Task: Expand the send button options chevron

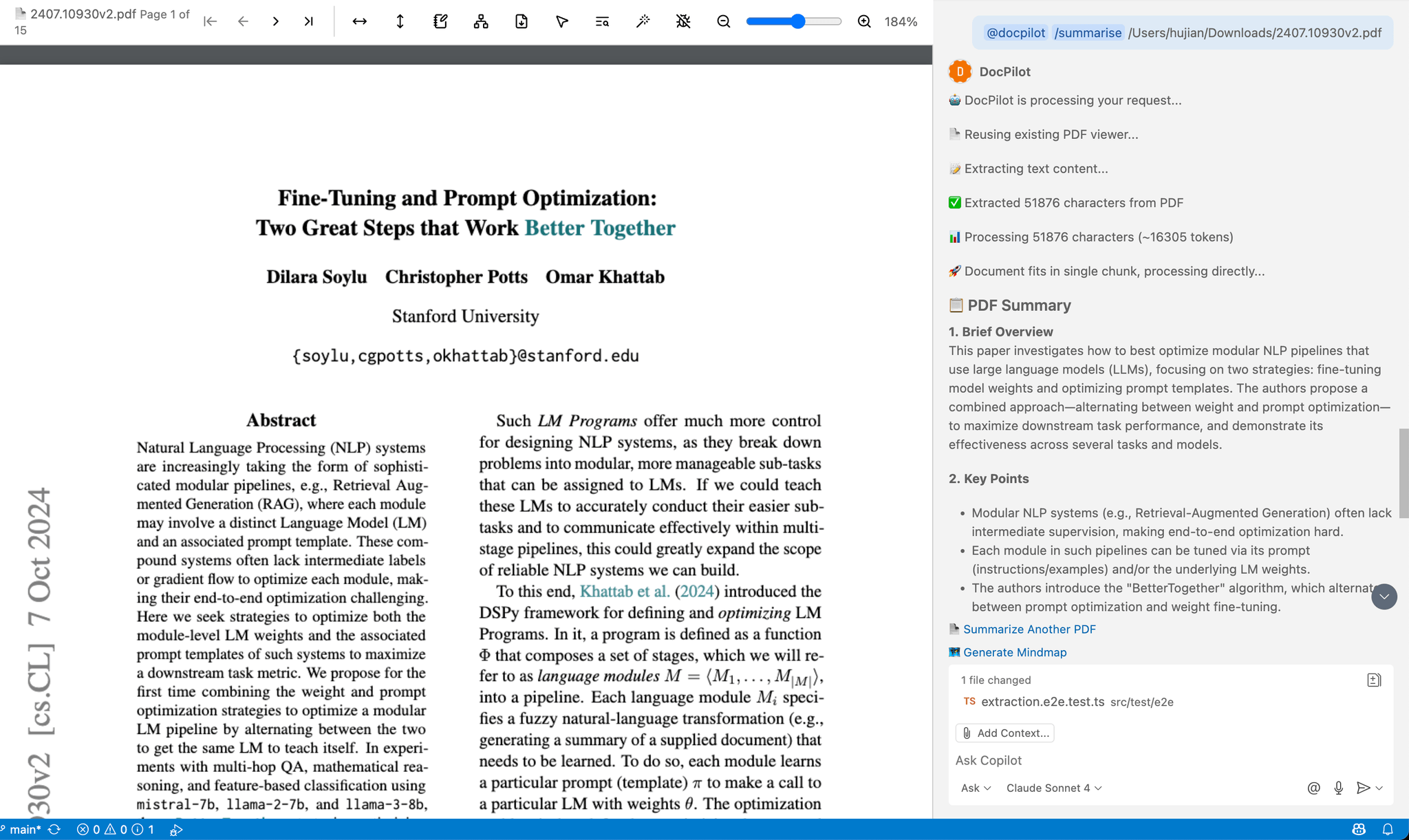Action: (x=1379, y=788)
